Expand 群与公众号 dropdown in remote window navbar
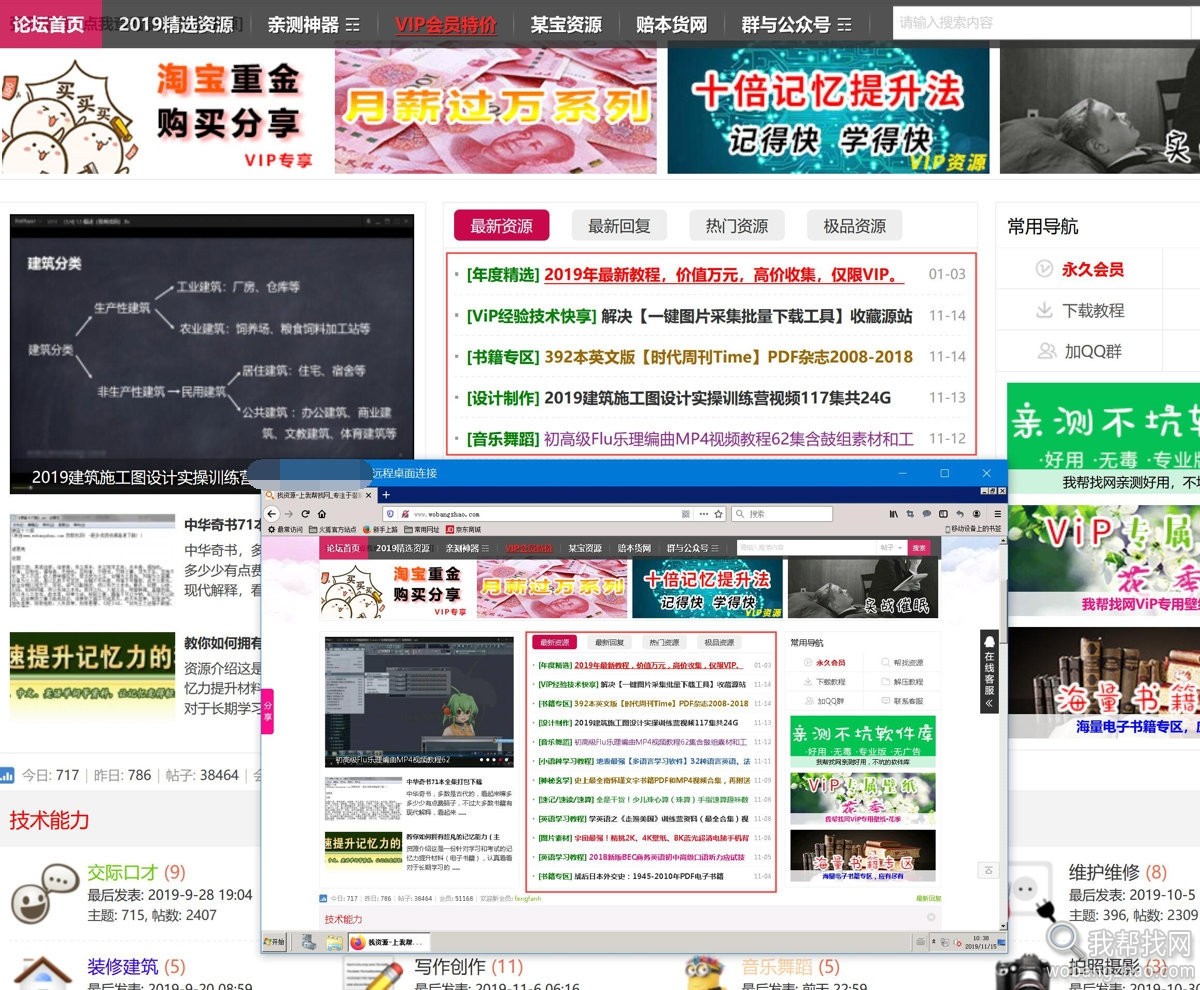Image resolution: width=1200 pixels, height=990 pixels. 715,548
